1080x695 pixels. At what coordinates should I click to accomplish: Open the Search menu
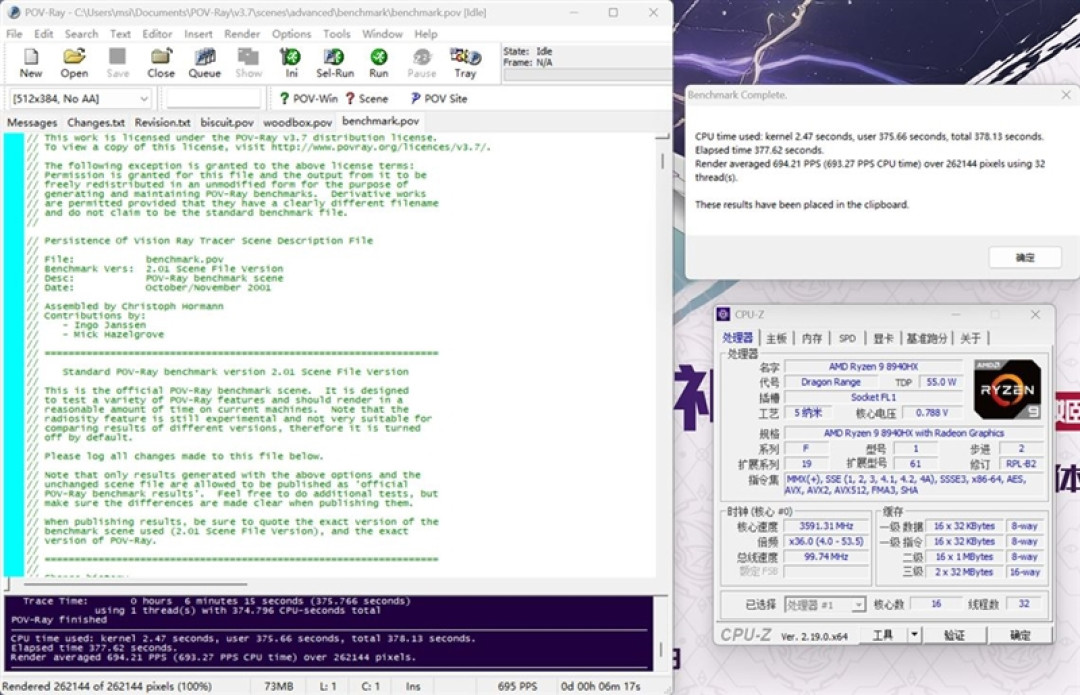pos(81,34)
